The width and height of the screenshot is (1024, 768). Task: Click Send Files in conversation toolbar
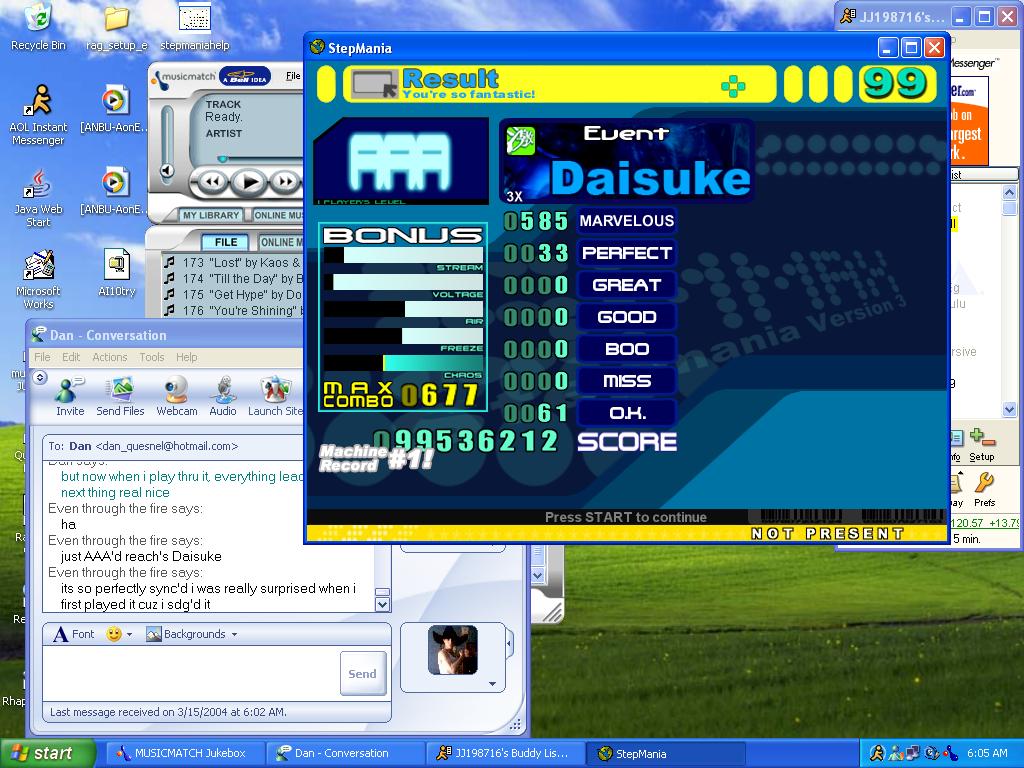pyautogui.click(x=120, y=396)
